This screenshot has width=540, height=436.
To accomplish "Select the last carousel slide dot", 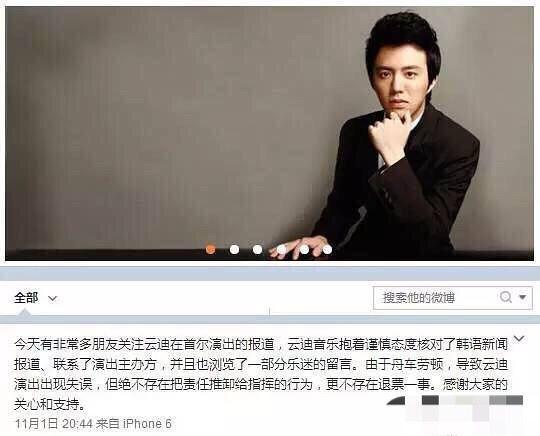I will click(x=327, y=249).
